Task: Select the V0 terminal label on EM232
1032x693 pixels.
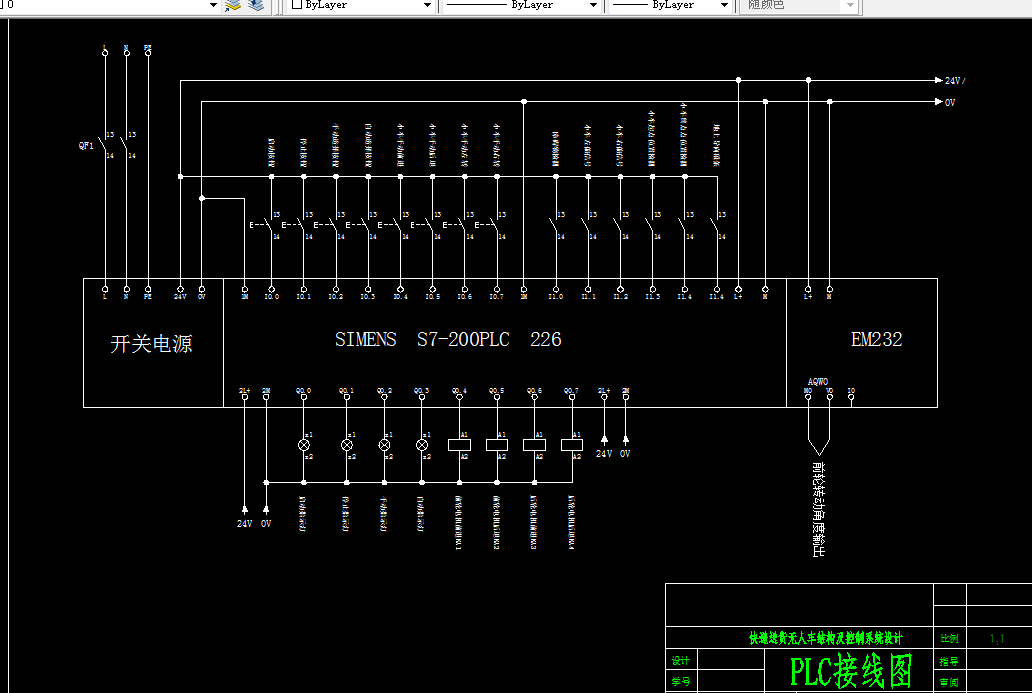Action: pyautogui.click(x=829, y=390)
